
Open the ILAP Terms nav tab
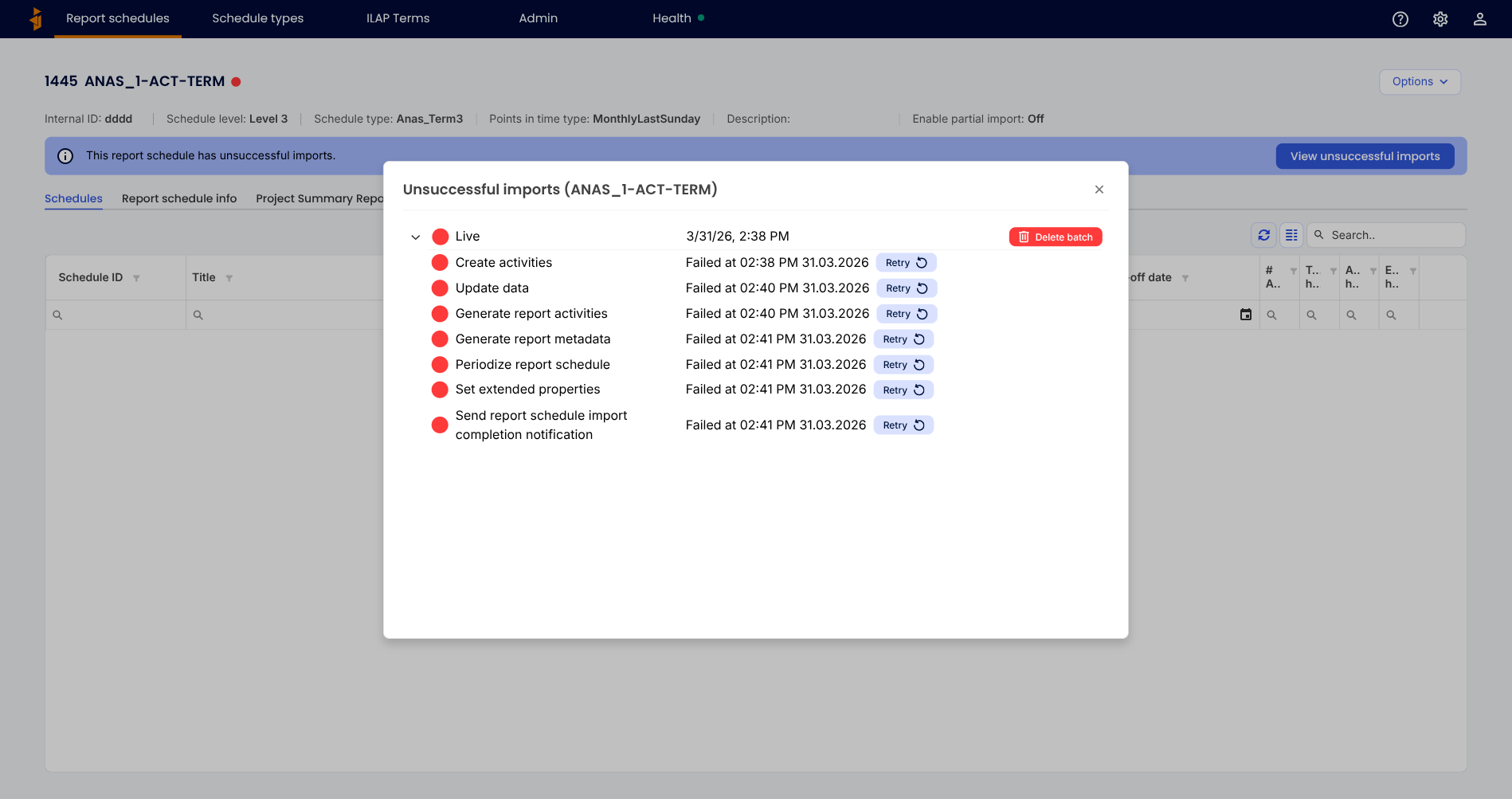(x=398, y=18)
